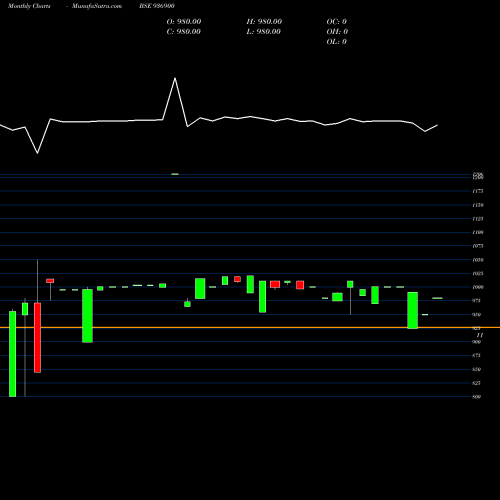Click the "11" label below the orange line
Screen dimensions: 500x500
coord(480,335)
